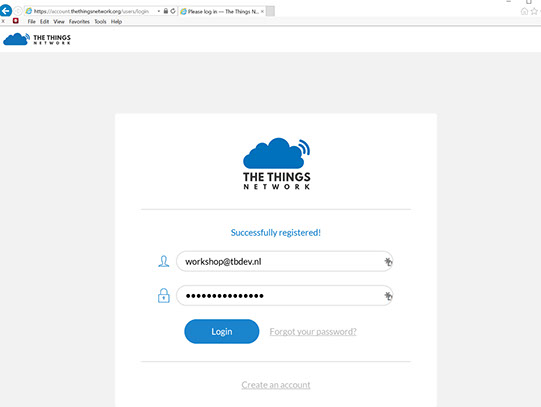541x407 pixels.
Task: Click the password manager icon in email field
Action: [388, 261]
